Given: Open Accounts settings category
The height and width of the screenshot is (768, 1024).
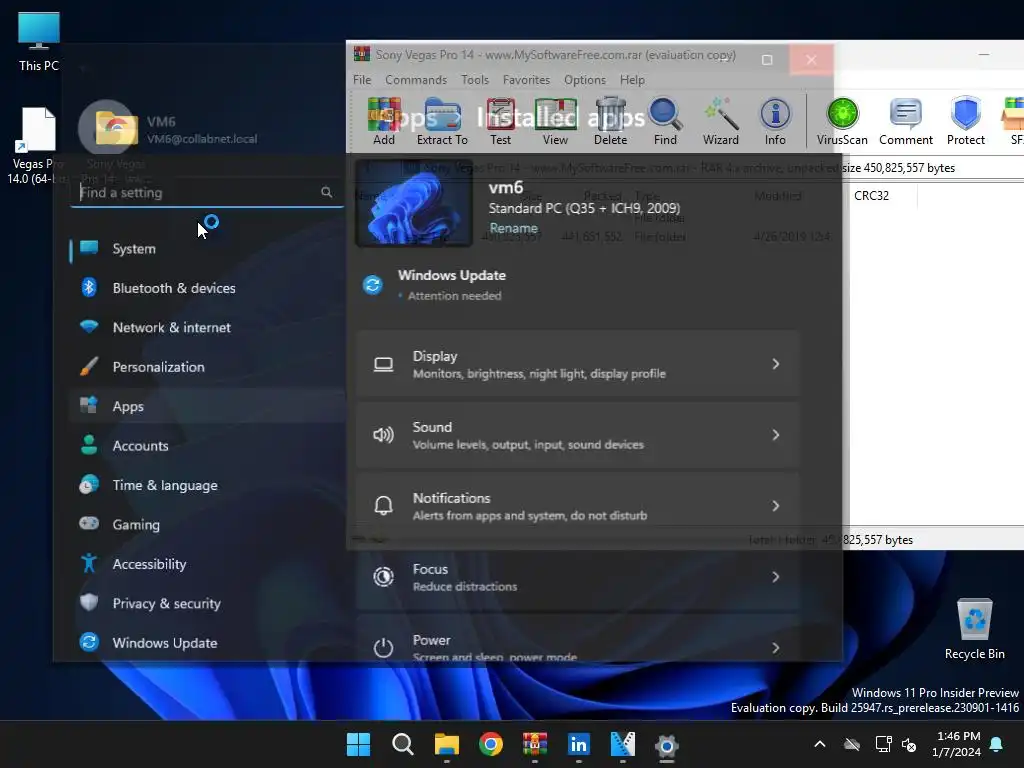Looking at the screenshot, I should 206,445.
